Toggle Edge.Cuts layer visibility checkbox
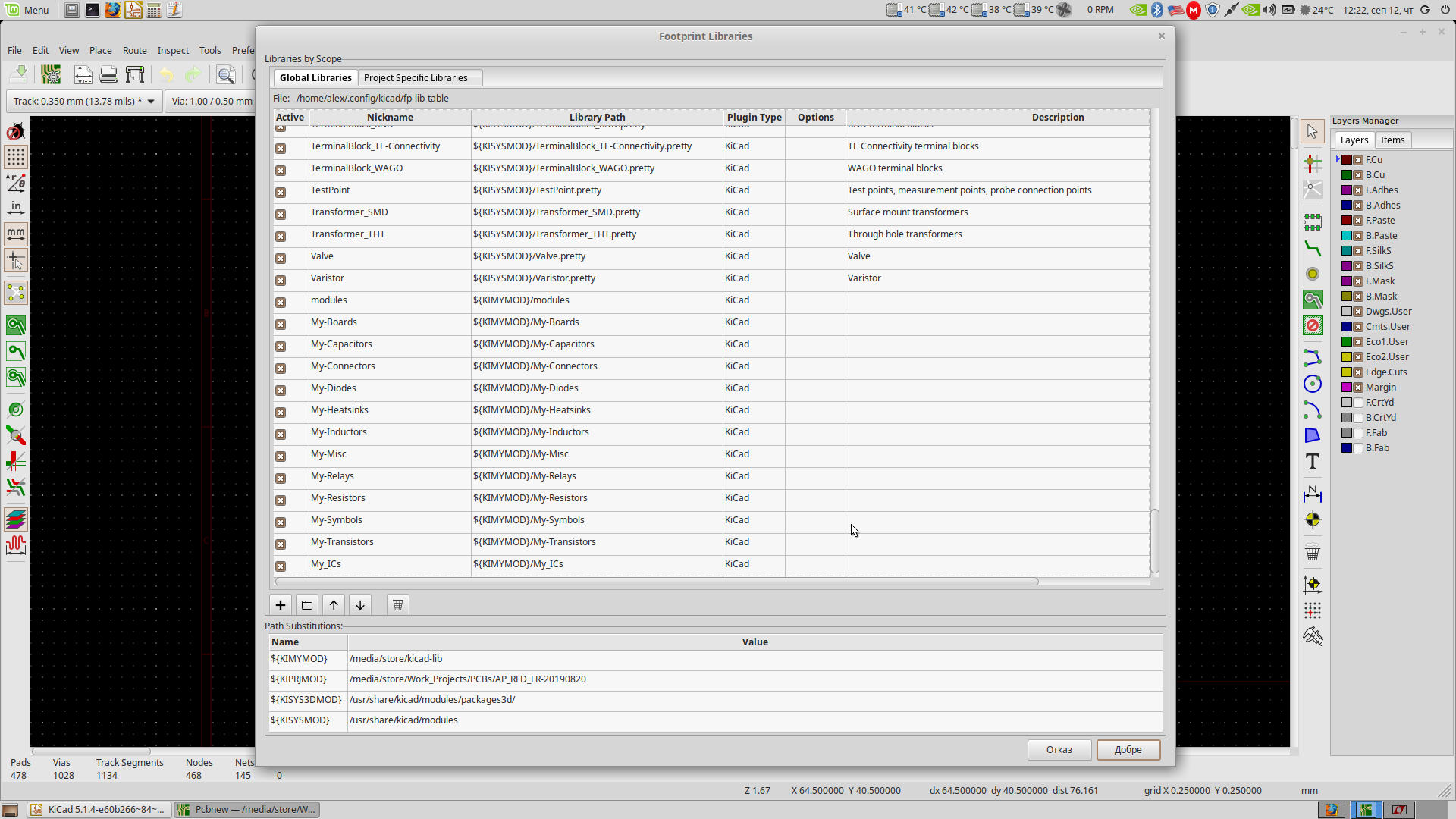 1359,372
